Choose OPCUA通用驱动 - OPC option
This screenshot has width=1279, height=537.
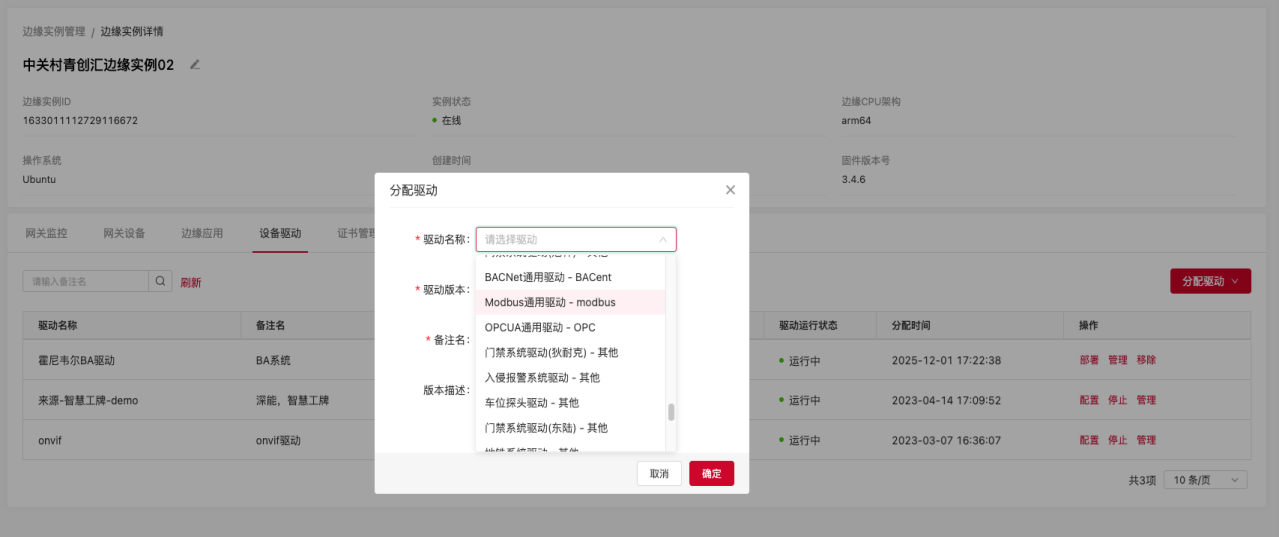click(570, 327)
